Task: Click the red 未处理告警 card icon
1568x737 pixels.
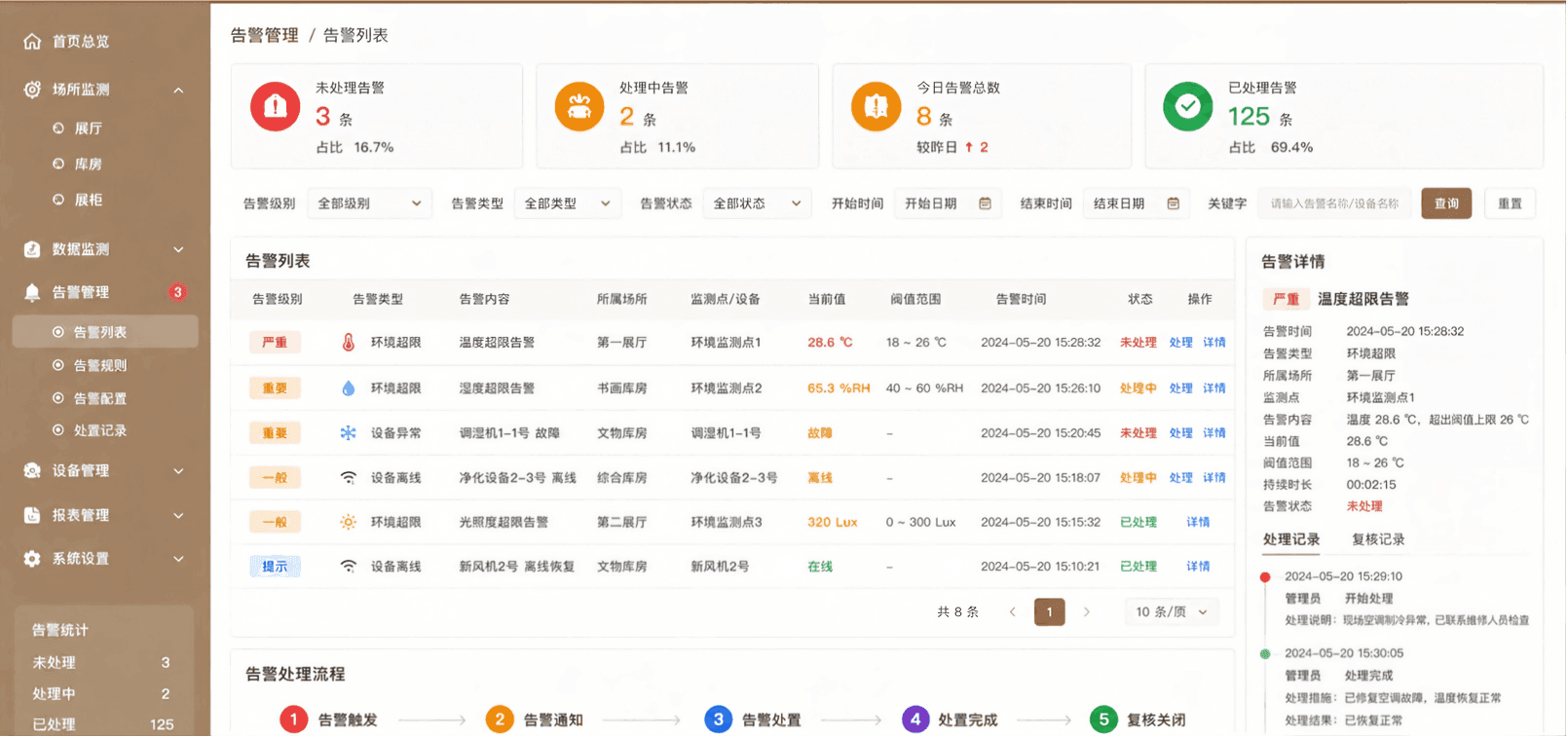Action: [x=276, y=106]
